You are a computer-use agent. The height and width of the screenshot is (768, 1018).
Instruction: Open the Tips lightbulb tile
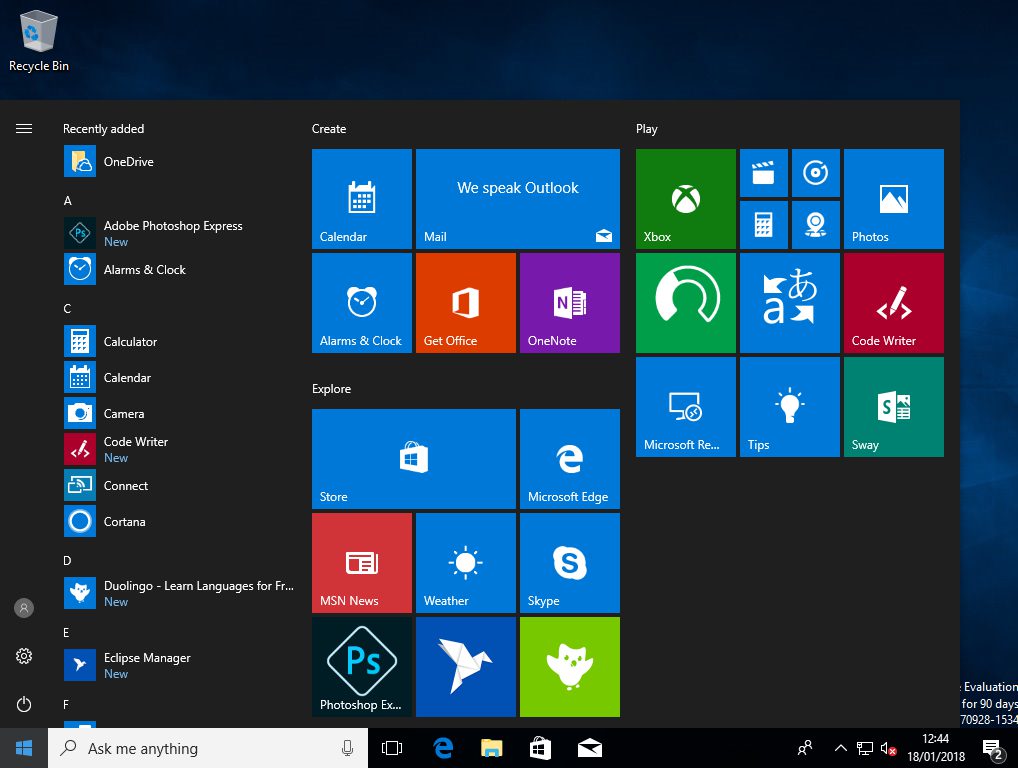pos(789,406)
